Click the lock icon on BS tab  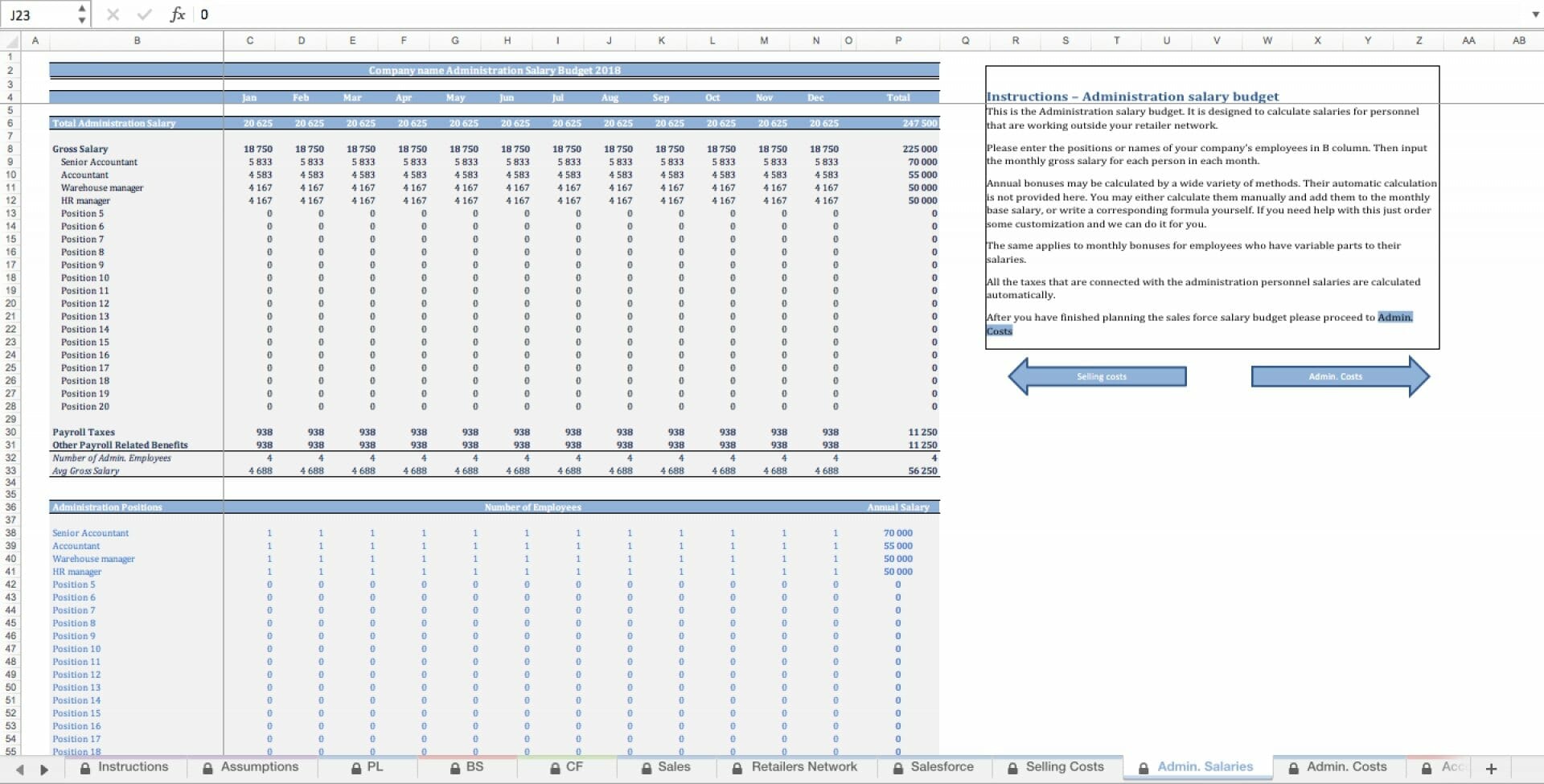coord(455,768)
